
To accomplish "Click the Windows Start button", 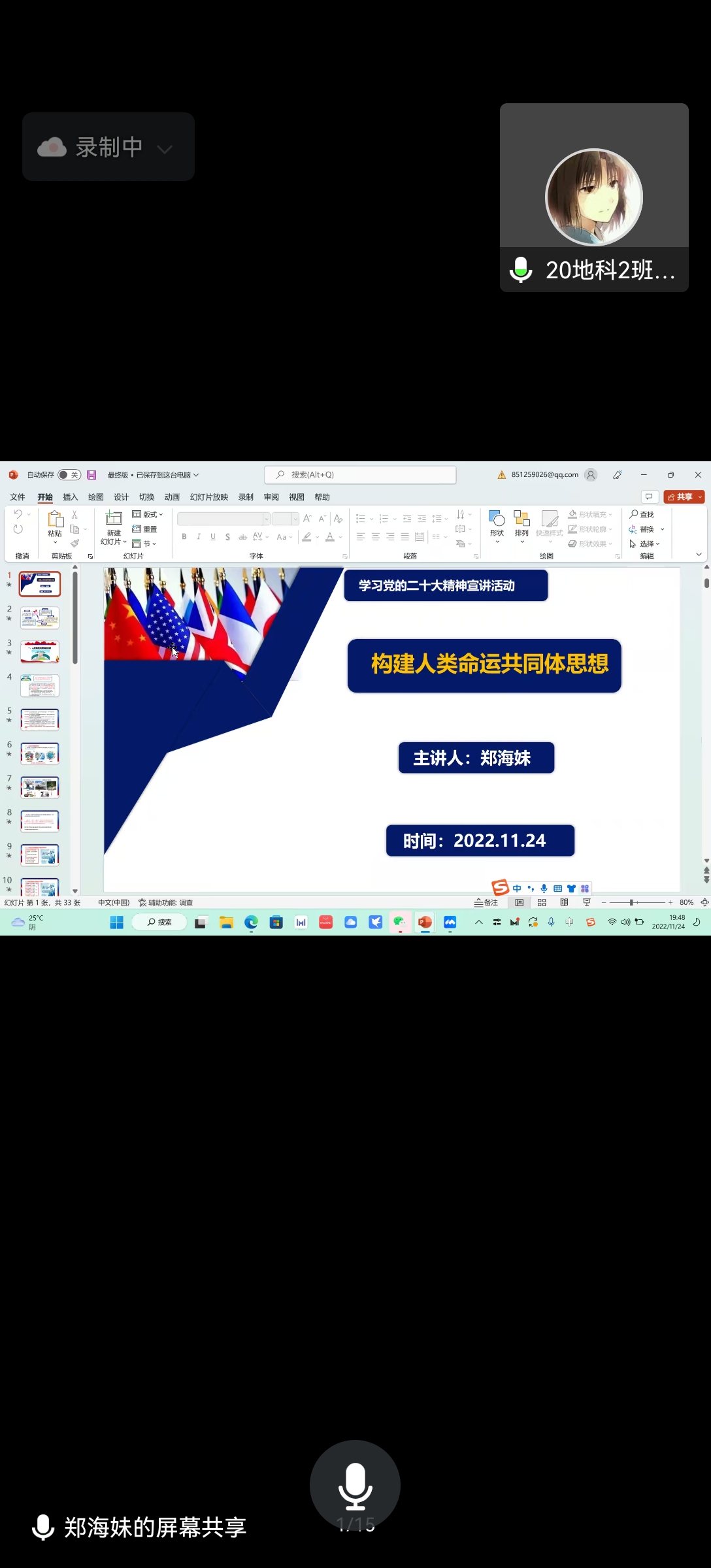I will (117, 922).
